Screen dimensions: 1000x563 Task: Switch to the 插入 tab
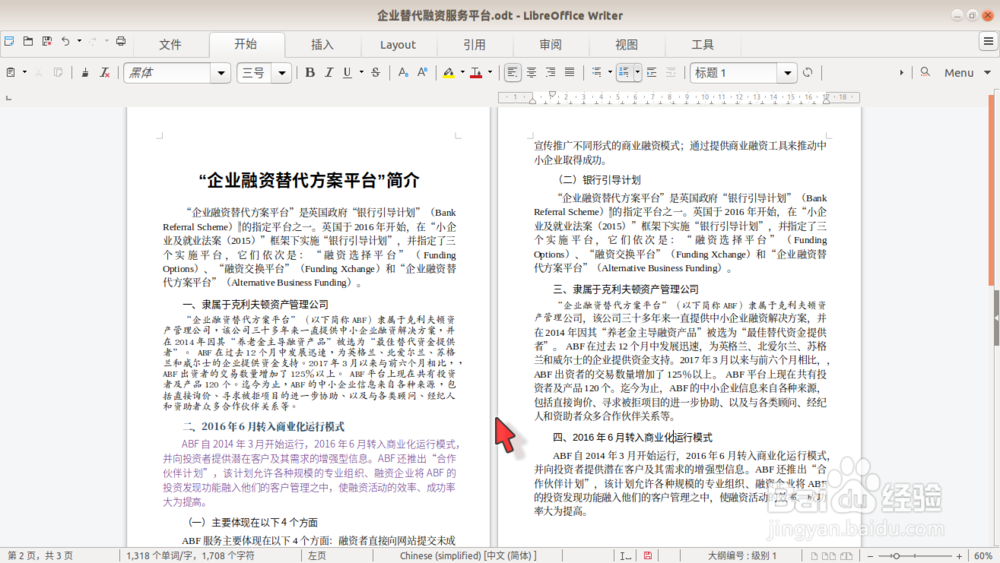322,45
